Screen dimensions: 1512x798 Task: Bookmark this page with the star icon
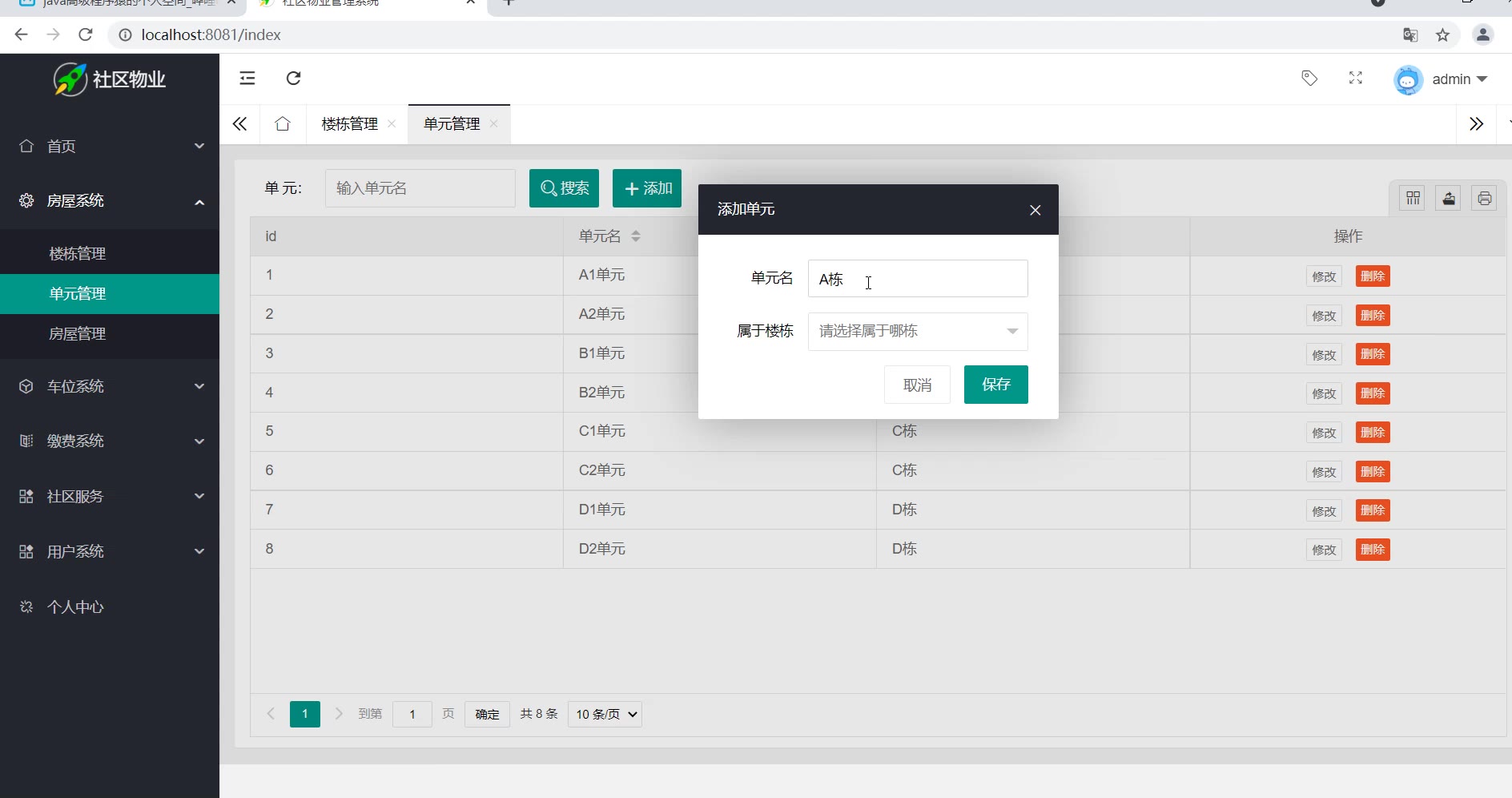click(1442, 34)
